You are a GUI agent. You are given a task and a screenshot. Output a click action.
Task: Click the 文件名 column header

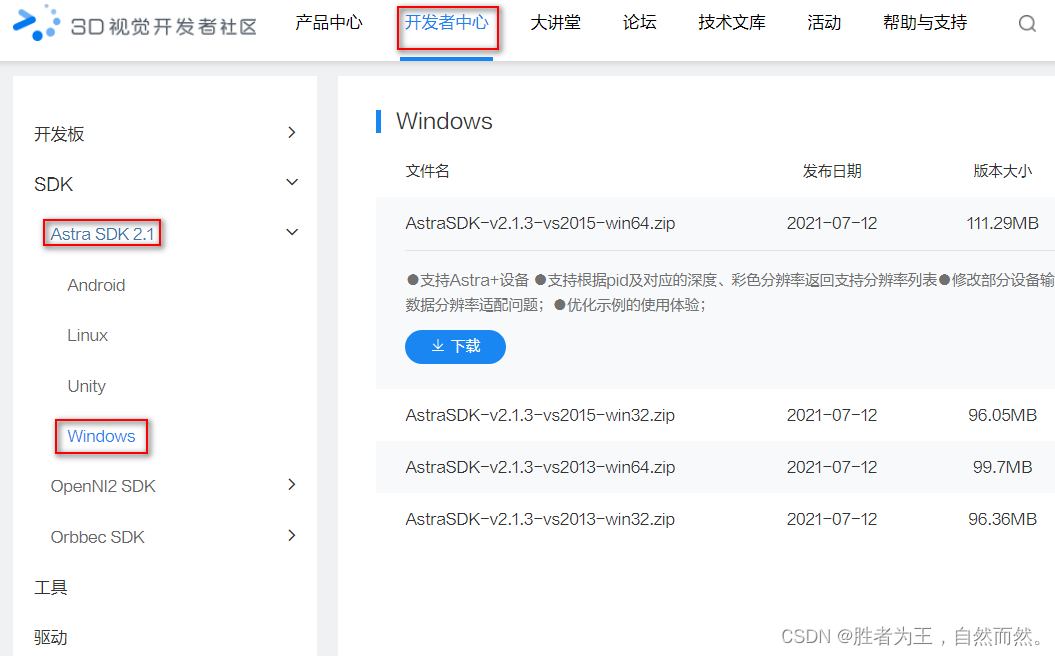coord(427,171)
